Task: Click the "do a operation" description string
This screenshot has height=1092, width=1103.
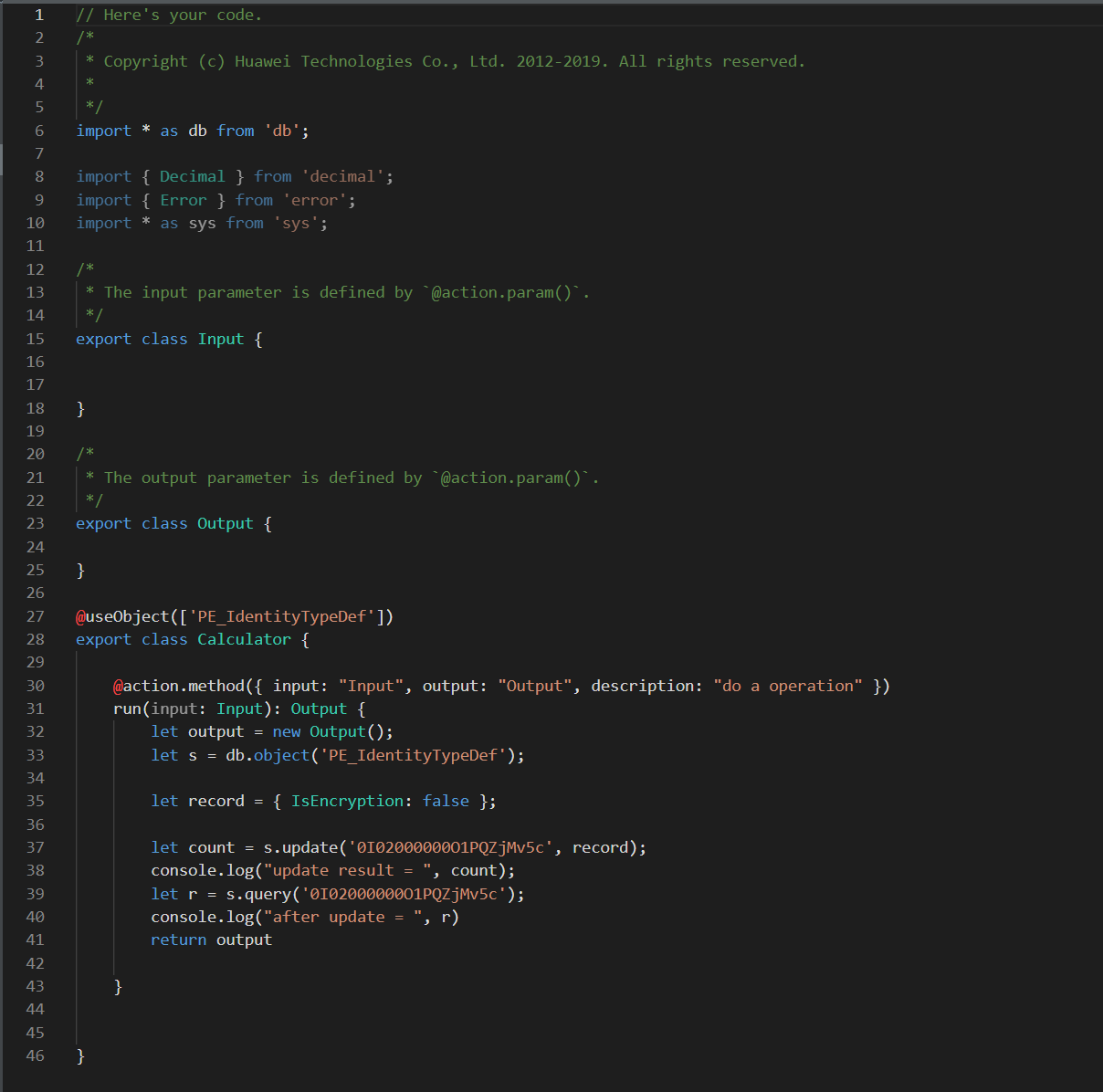Action: point(788,686)
